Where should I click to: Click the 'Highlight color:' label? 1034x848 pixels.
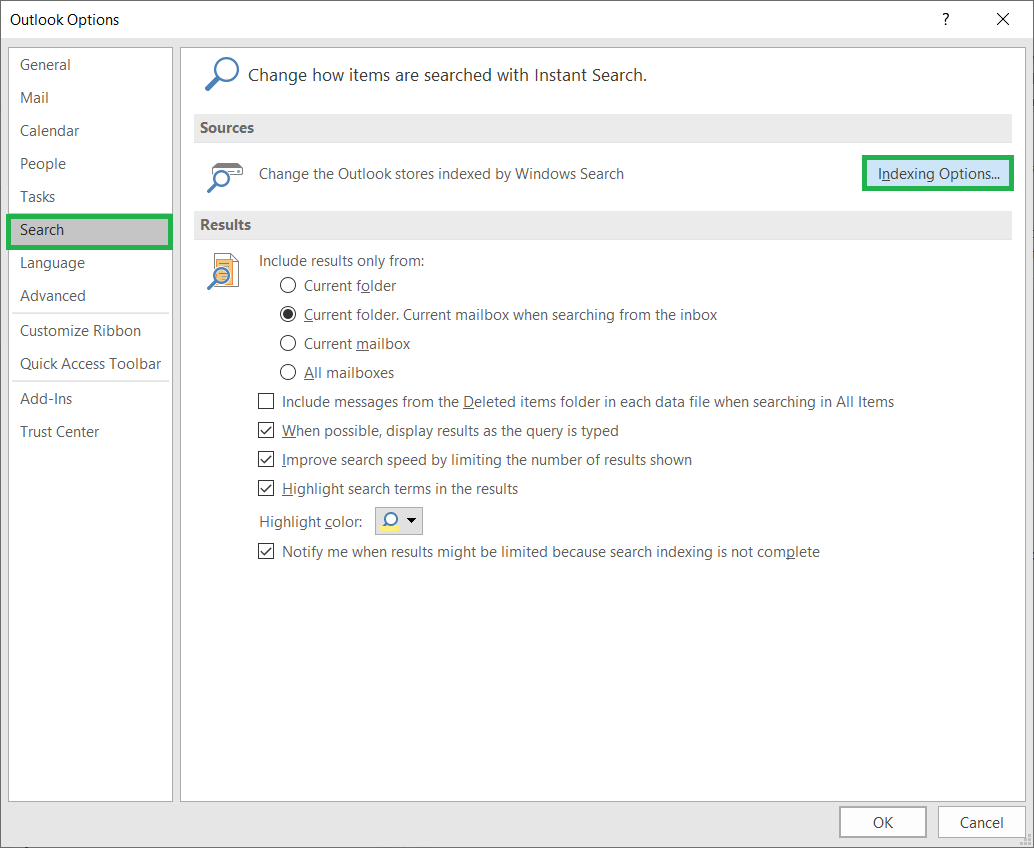[311, 522]
